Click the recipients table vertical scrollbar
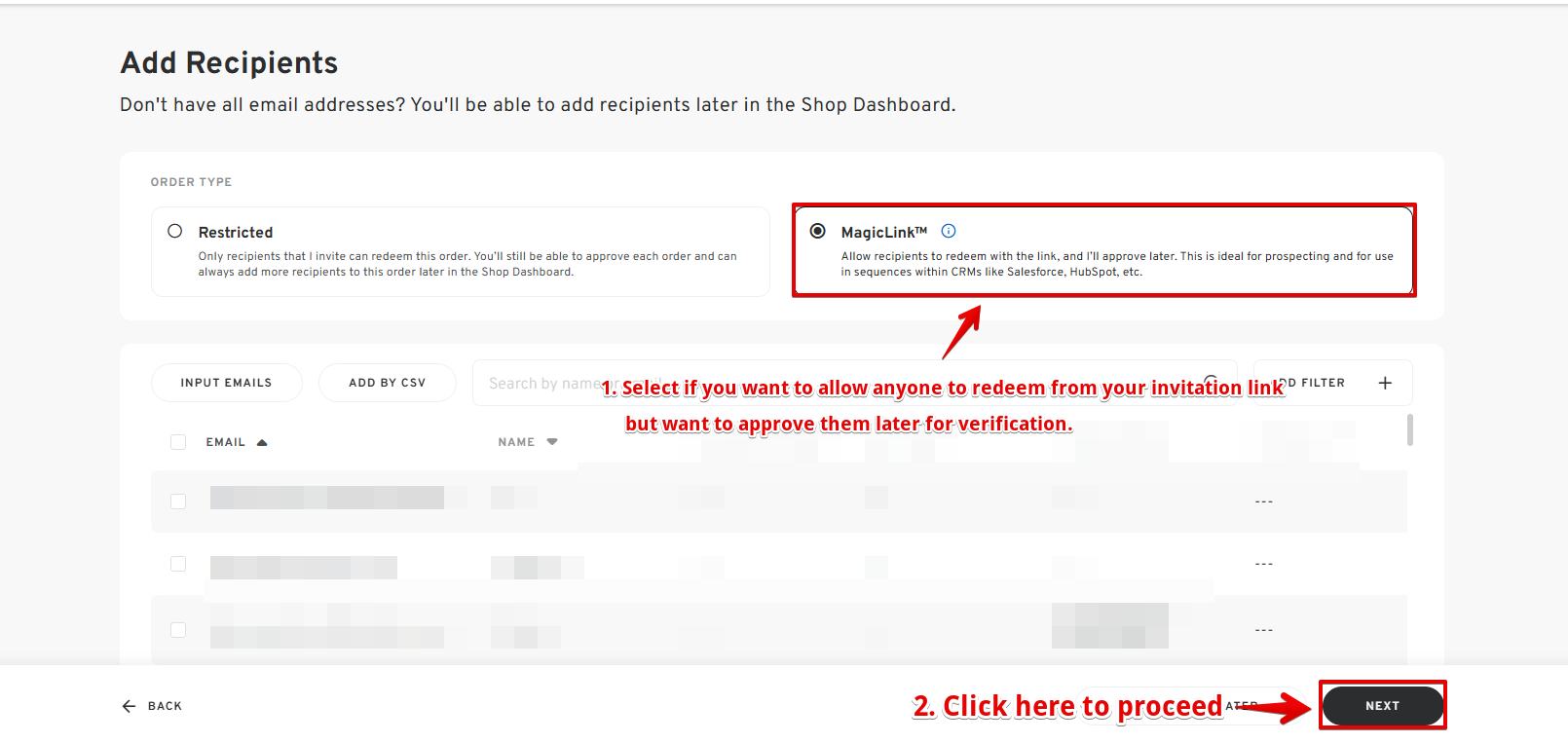Image resolution: width=1568 pixels, height=743 pixels. pyautogui.click(x=1410, y=429)
